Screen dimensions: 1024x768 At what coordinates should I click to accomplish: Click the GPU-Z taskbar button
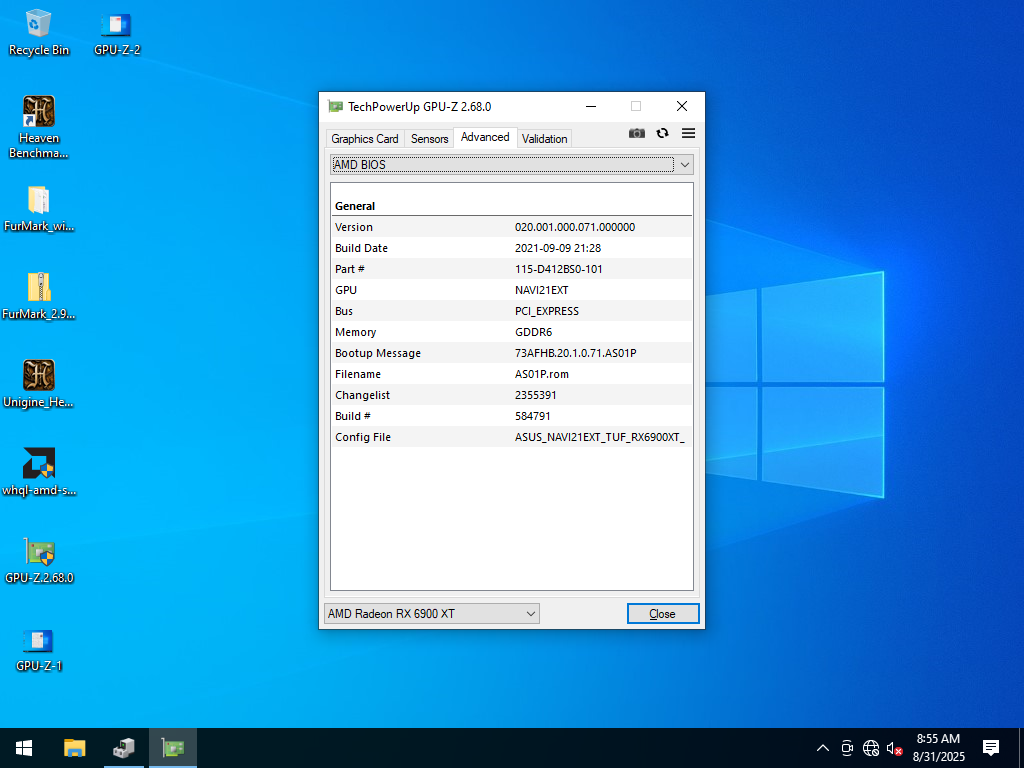point(173,748)
